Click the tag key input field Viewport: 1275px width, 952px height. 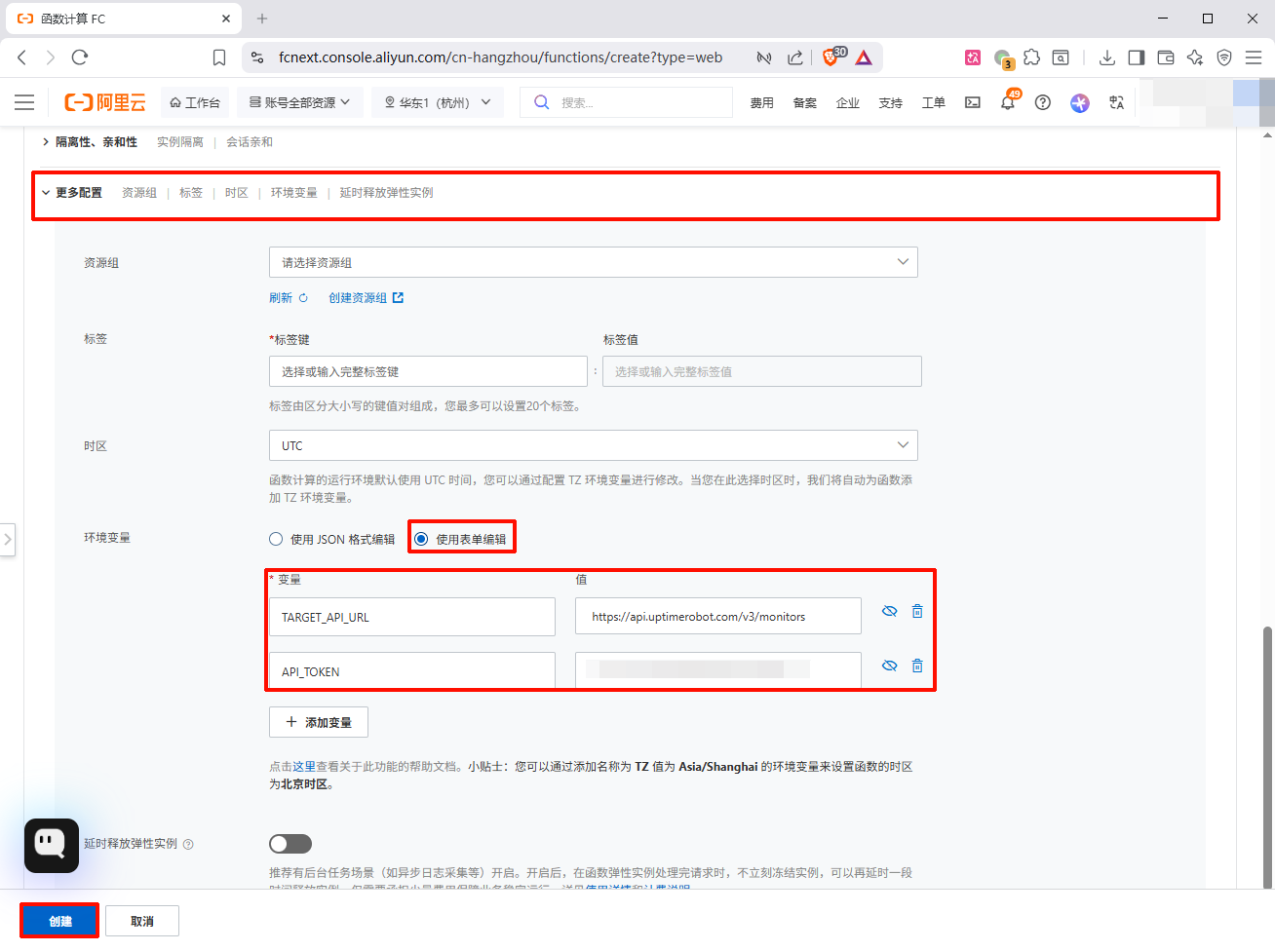pos(428,371)
